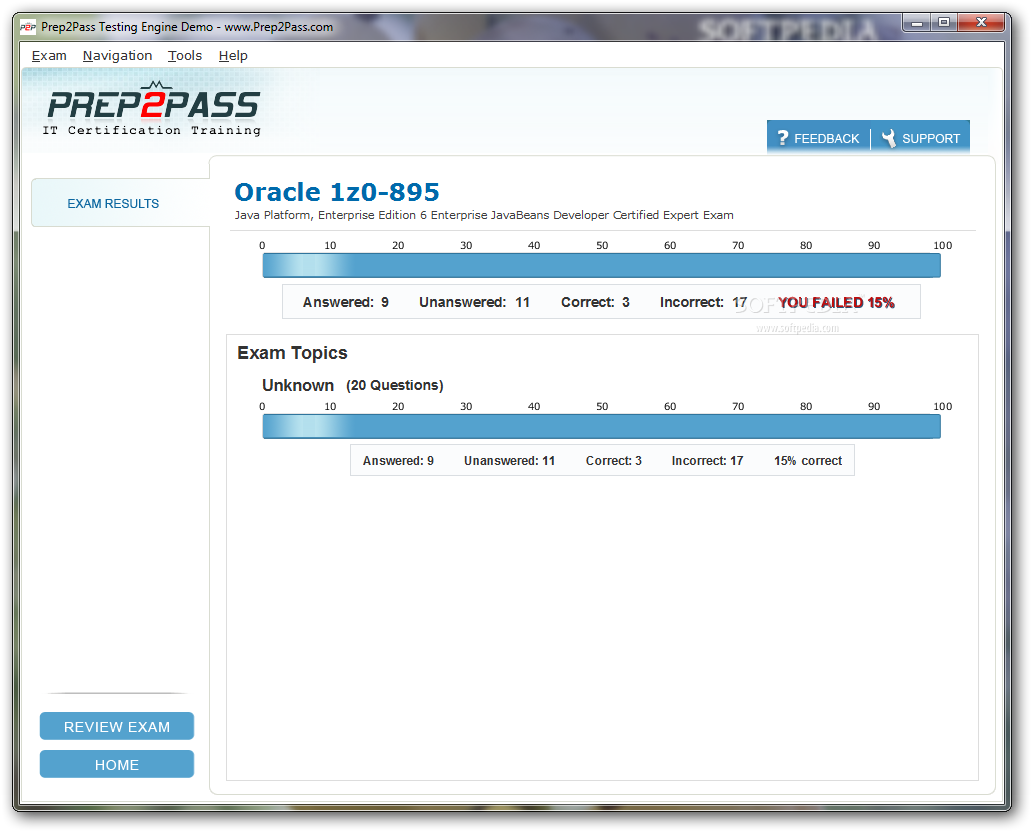Open the Tools menu
Screen dimensions: 1032x832
185,56
